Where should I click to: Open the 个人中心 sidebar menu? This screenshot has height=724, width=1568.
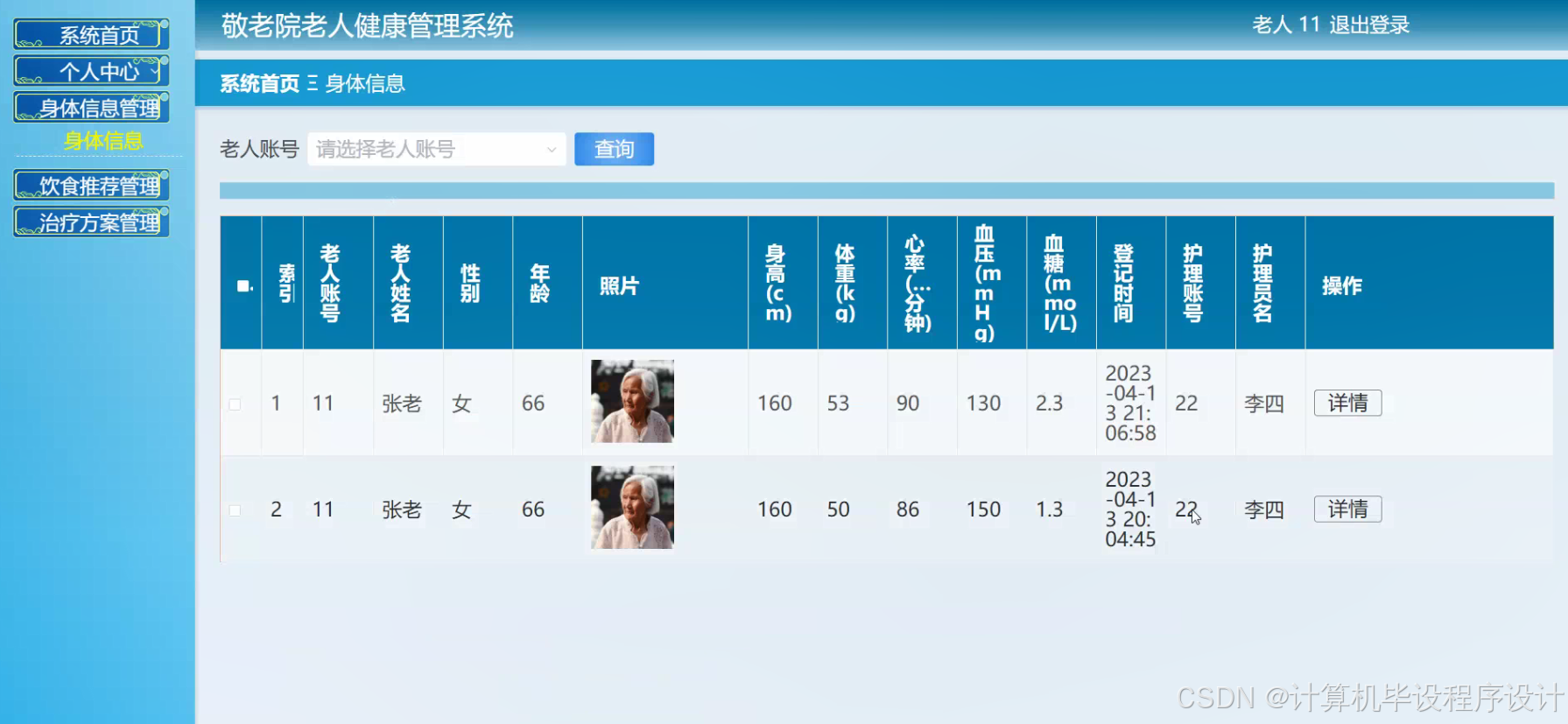[x=91, y=71]
